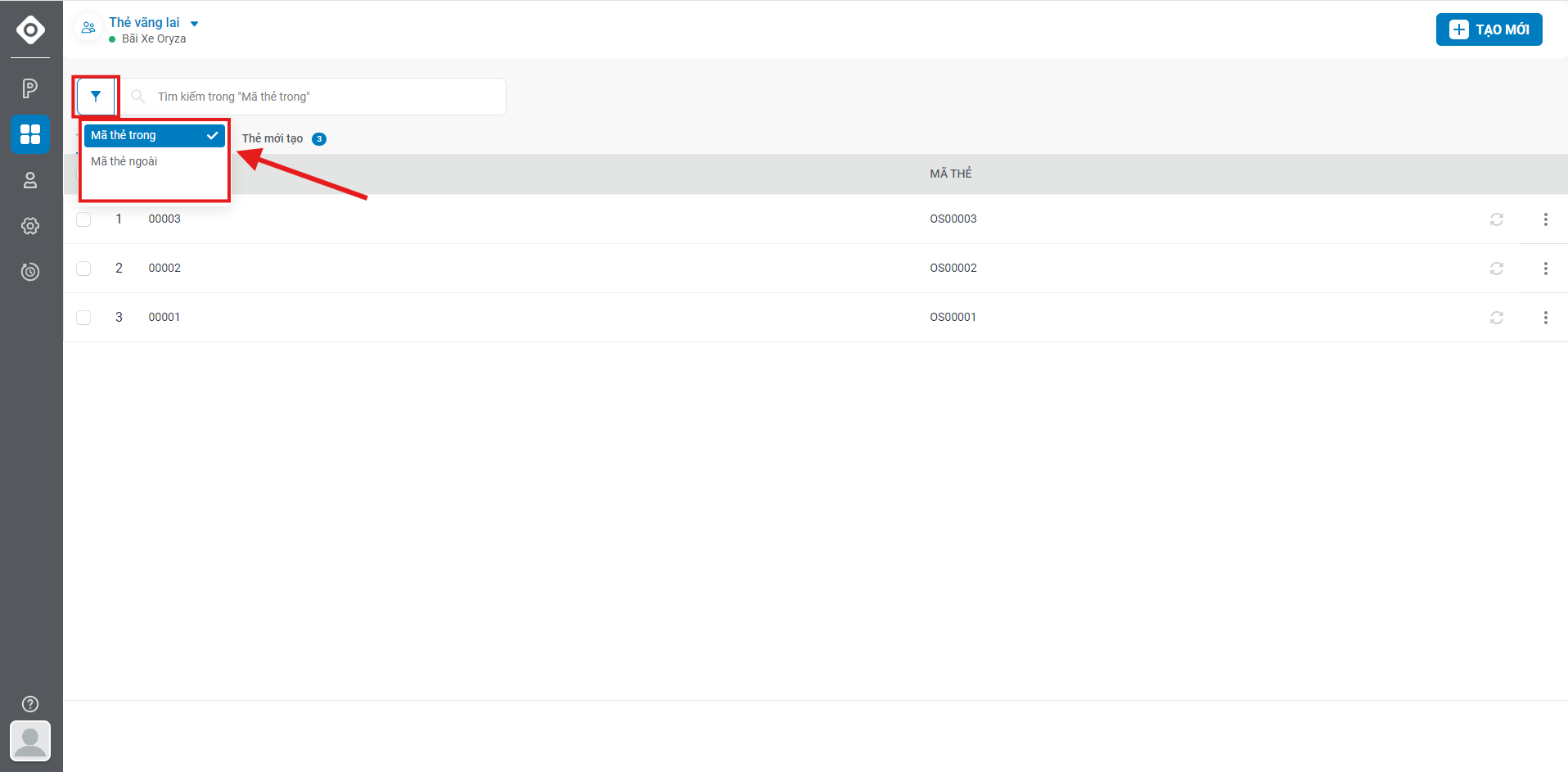
Task: Click the MÃ THẺ column header
Action: click(x=950, y=174)
